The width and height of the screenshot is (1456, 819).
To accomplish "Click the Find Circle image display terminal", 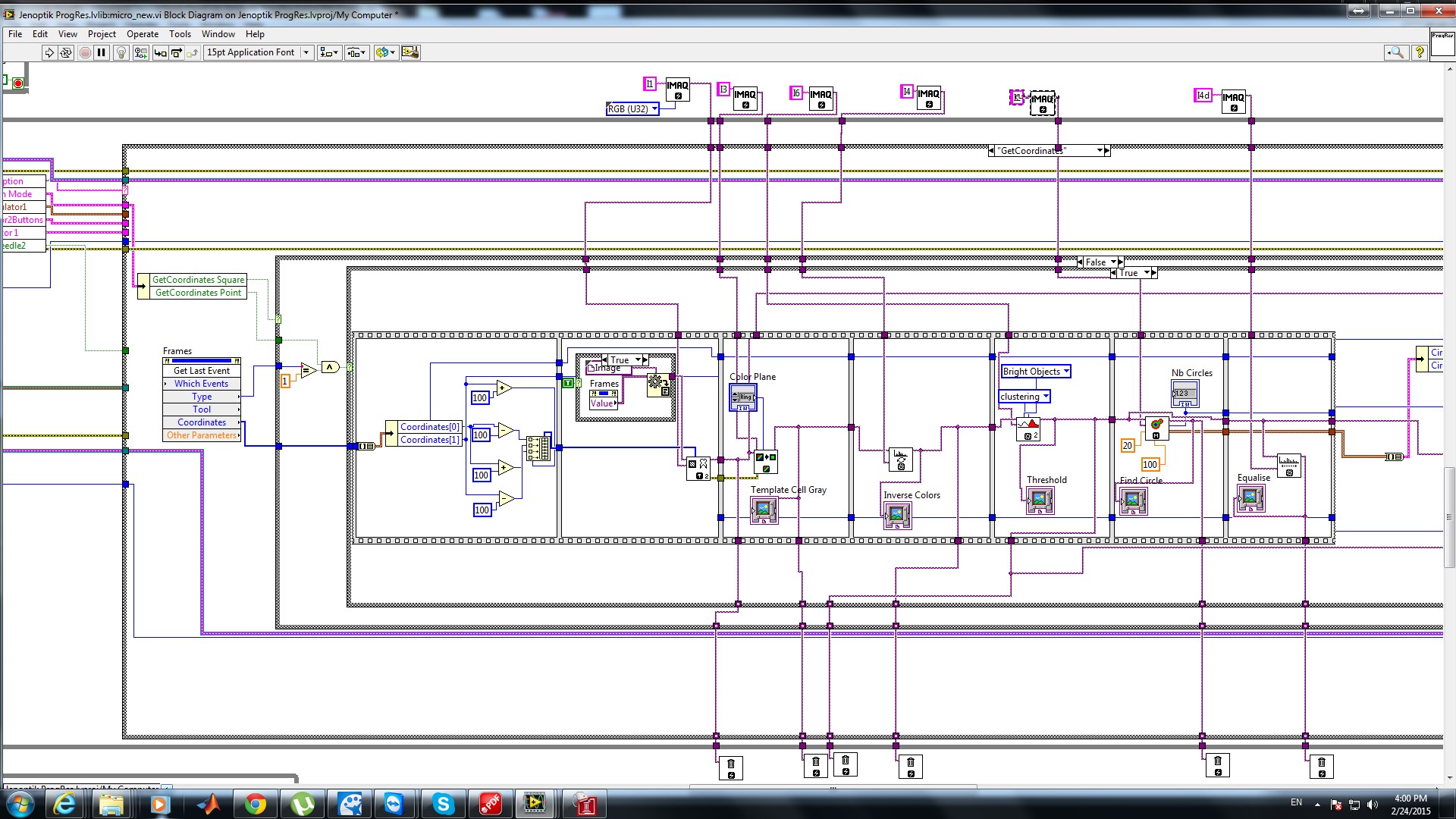I will [x=1133, y=501].
